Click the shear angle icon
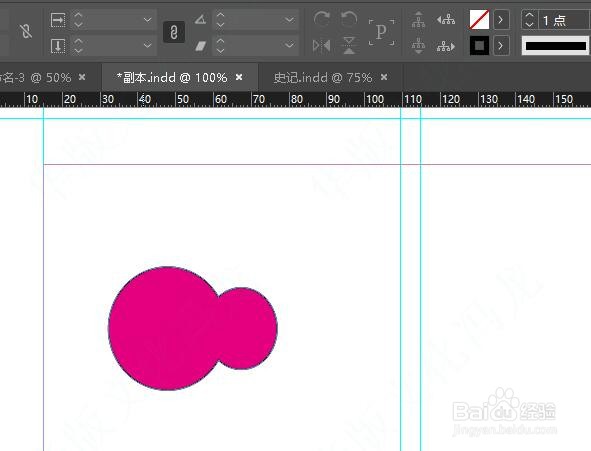 (x=201, y=46)
